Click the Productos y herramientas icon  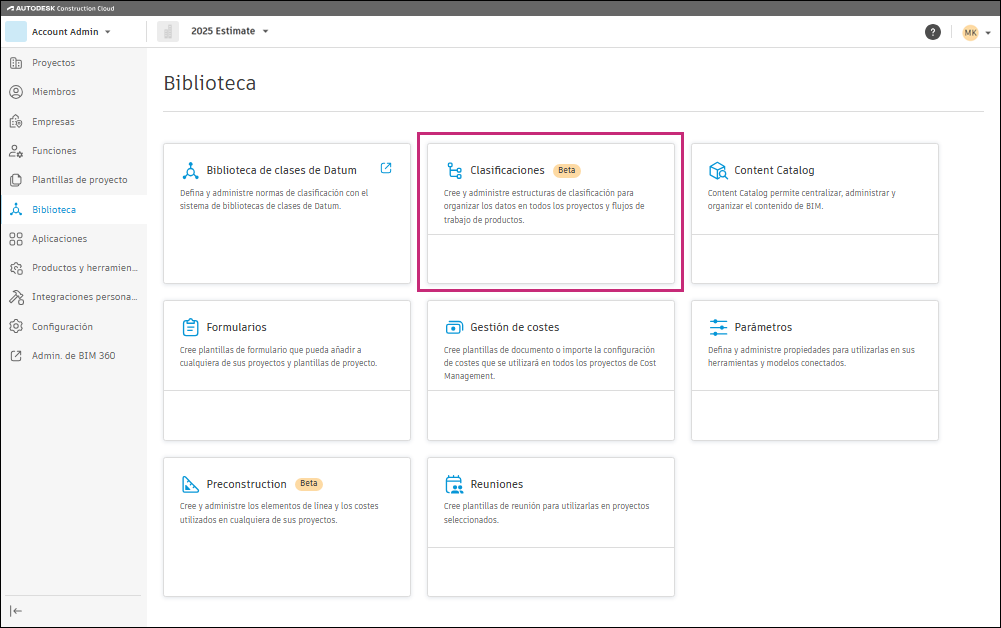(x=16, y=268)
